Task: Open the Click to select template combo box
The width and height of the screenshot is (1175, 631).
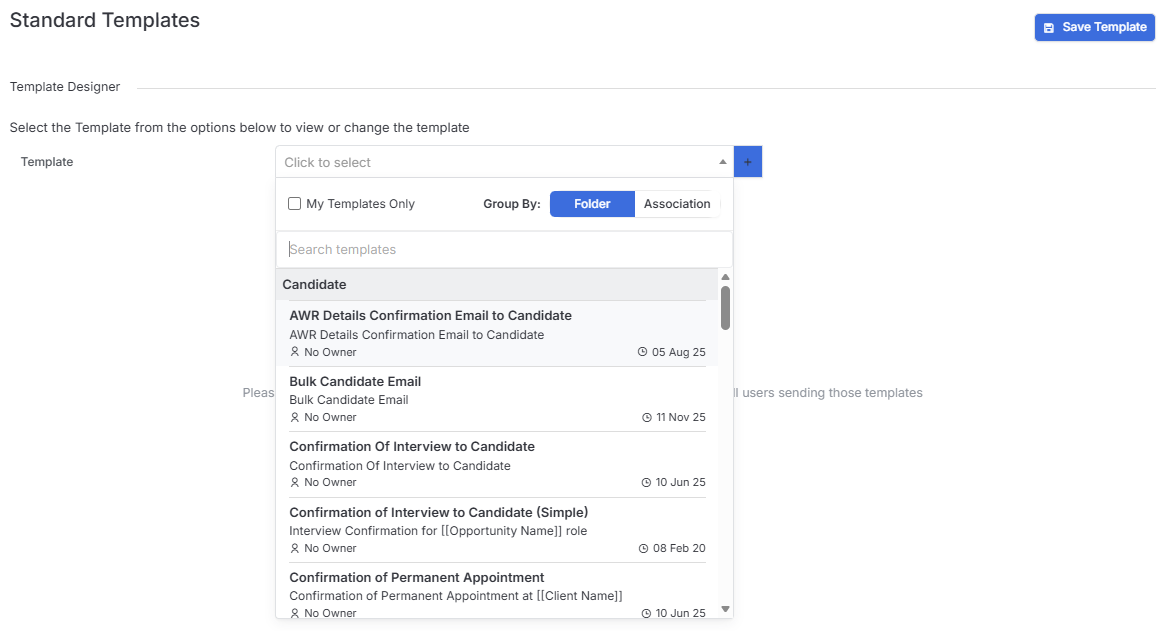Action: [x=504, y=162]
